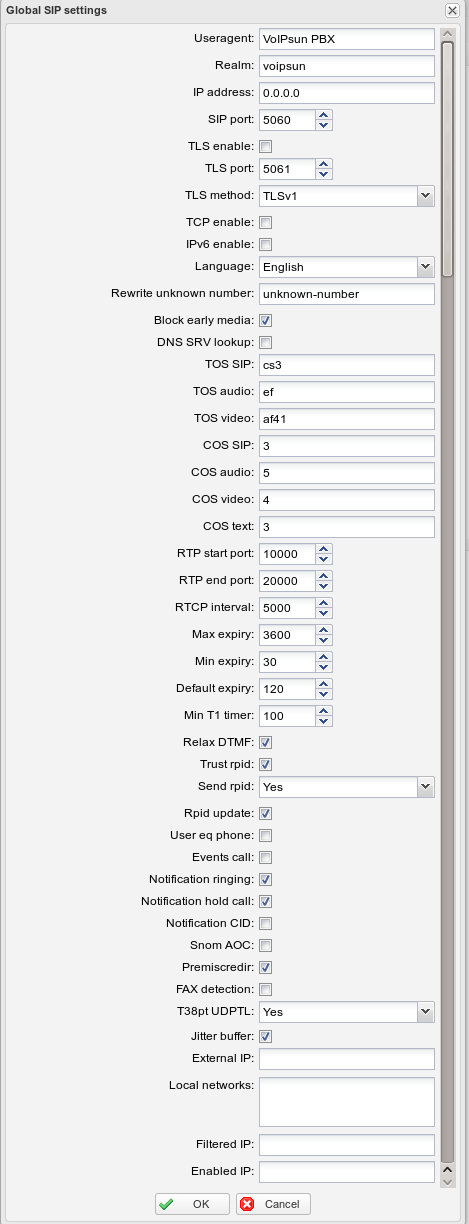Screen dimensions: 469x1224
Task: Toggle Notification ringing checkbox
Action: tap(266, 880)
